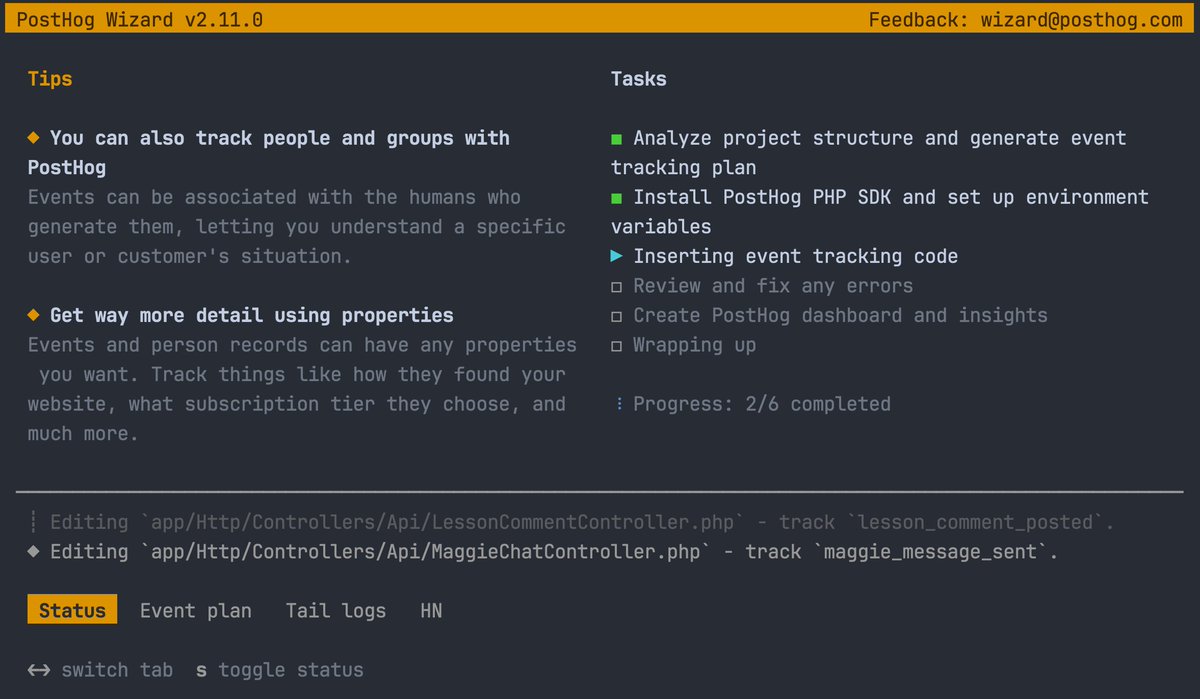
Task: Click the green square beside Install PostHog PHP SDK
Action: click(617, 197)
